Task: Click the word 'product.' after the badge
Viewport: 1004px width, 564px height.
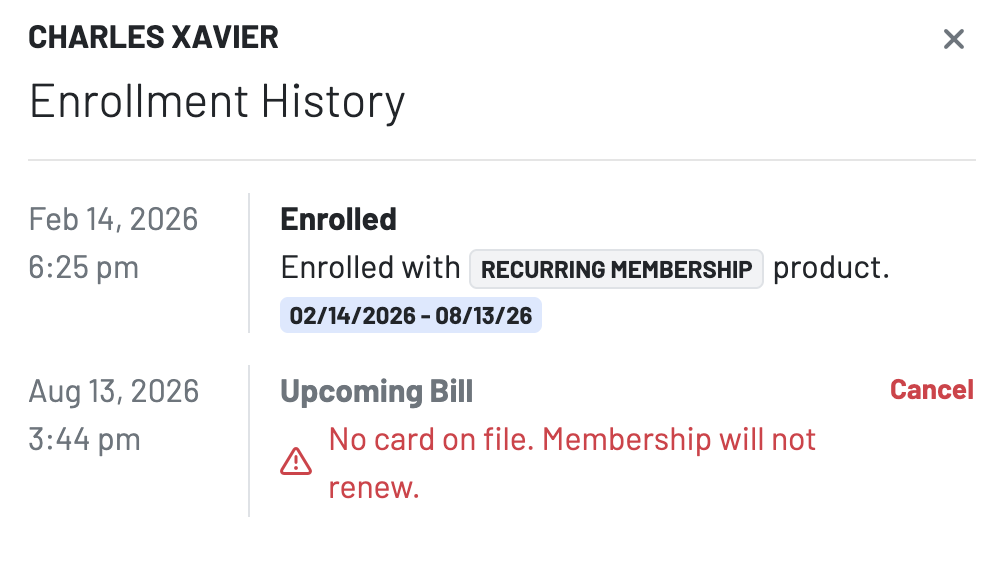Action: tap(831, 269)
